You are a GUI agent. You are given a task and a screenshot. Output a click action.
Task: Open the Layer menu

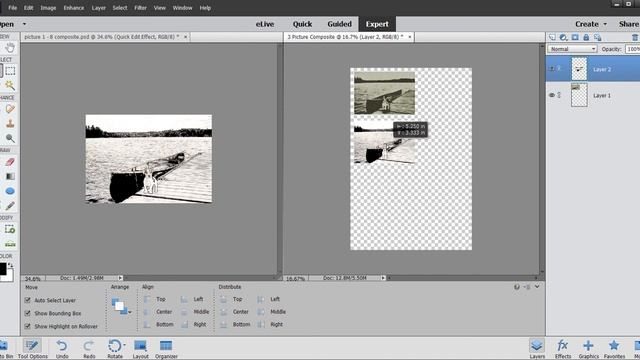click(98, 8)
